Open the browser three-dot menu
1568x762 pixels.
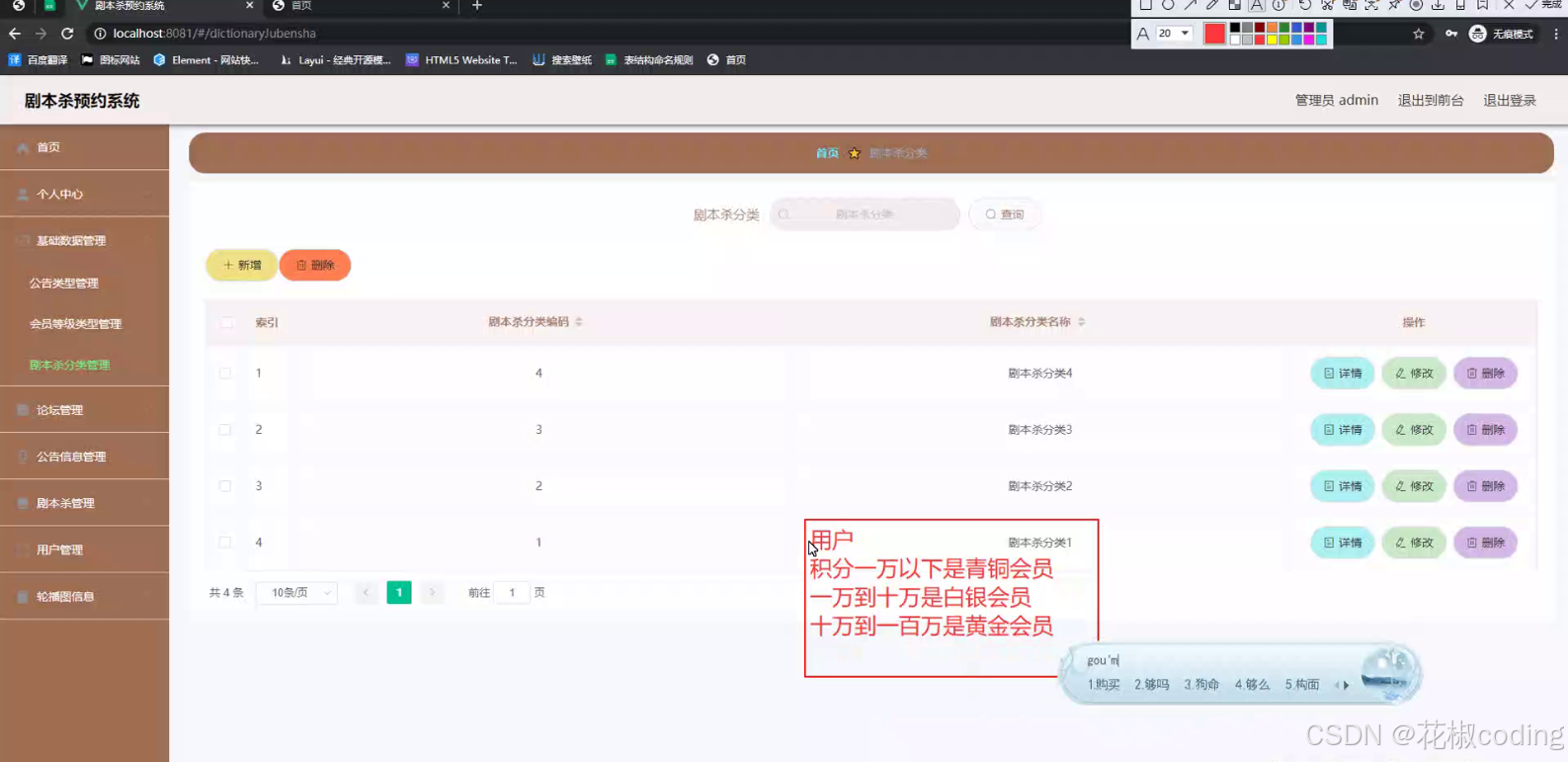[x=1556, y=34]
